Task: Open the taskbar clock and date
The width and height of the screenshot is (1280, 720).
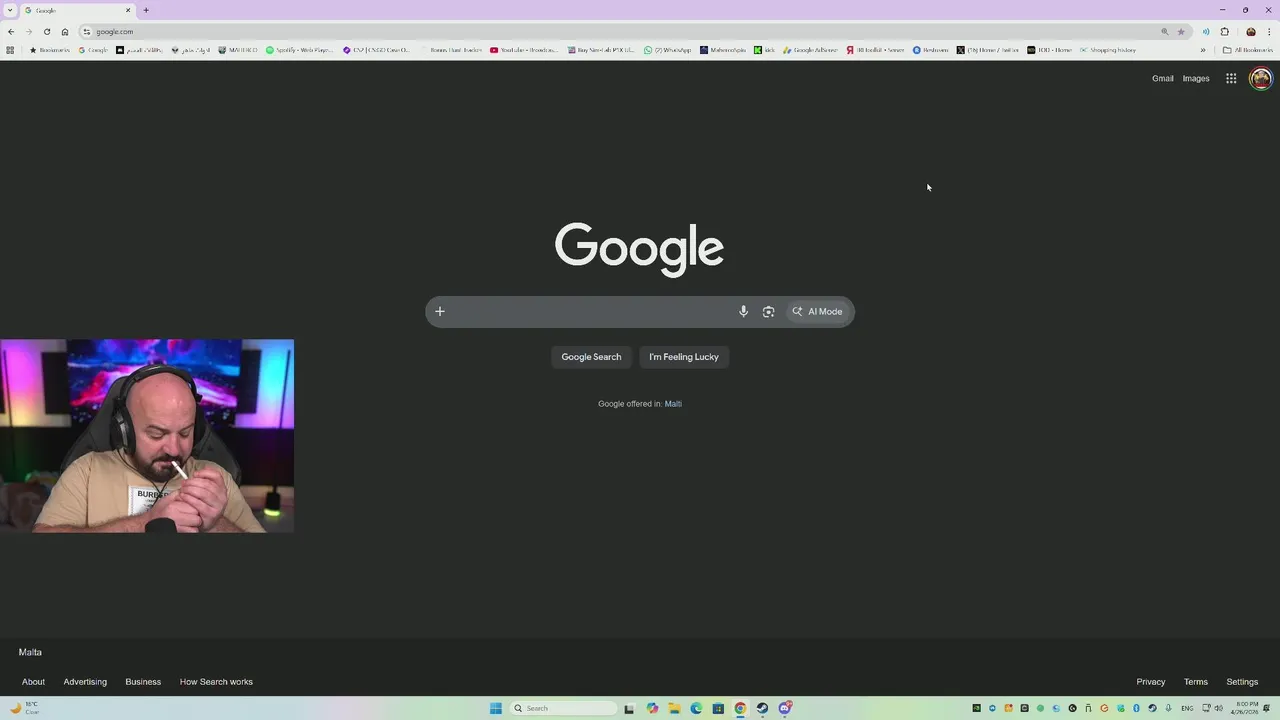Action: 1246,708
